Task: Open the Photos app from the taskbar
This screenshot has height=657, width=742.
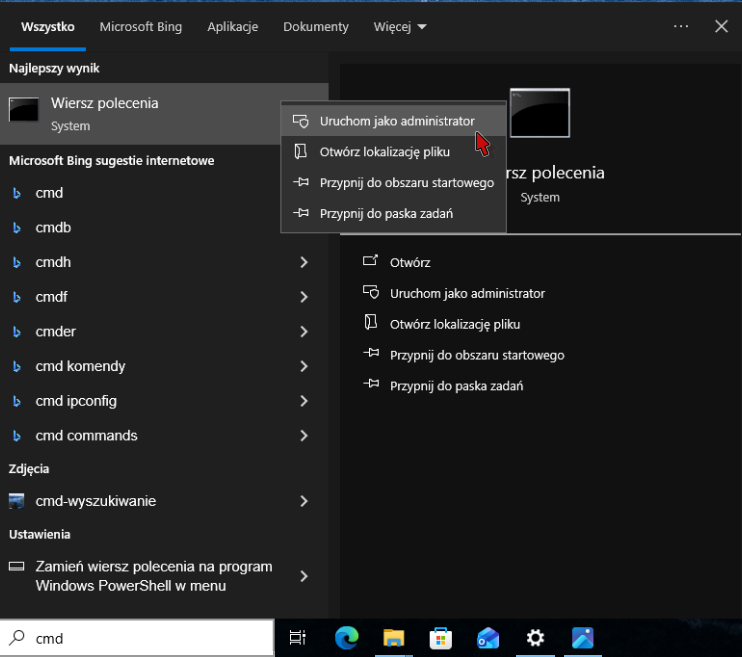Action: point(583,638)
